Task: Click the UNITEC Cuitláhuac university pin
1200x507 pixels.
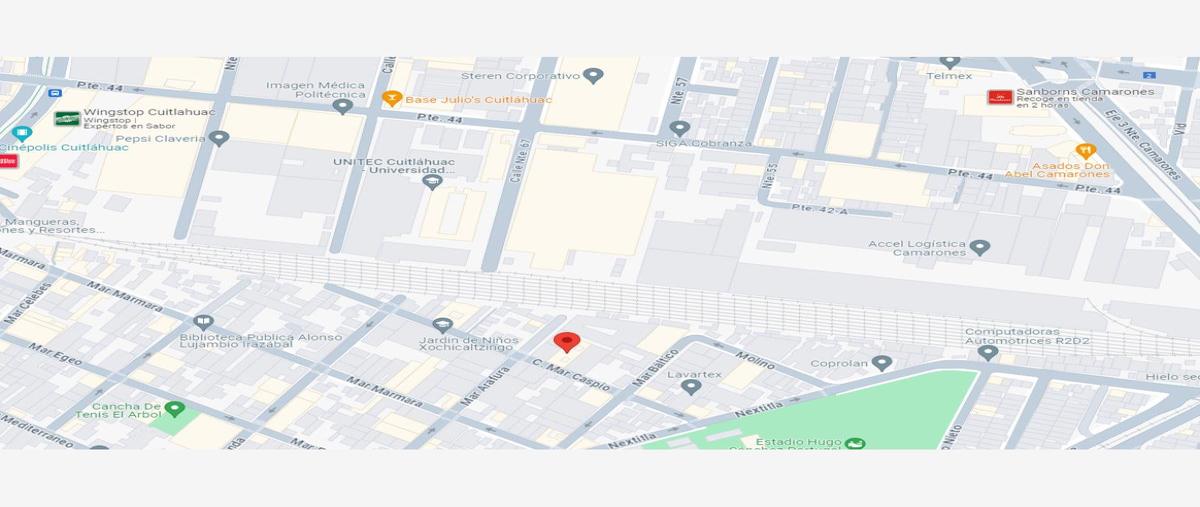Action: click(432, 182)
